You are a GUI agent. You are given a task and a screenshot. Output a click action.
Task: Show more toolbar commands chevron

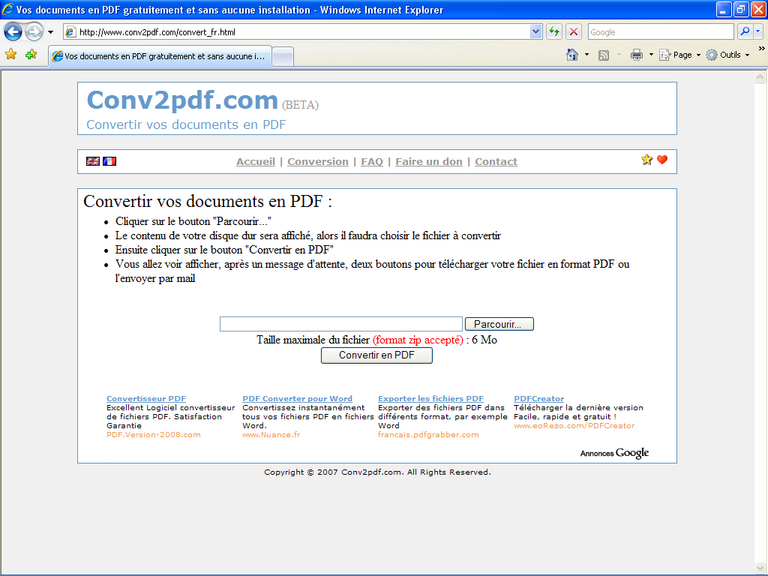tap(762, 48)
